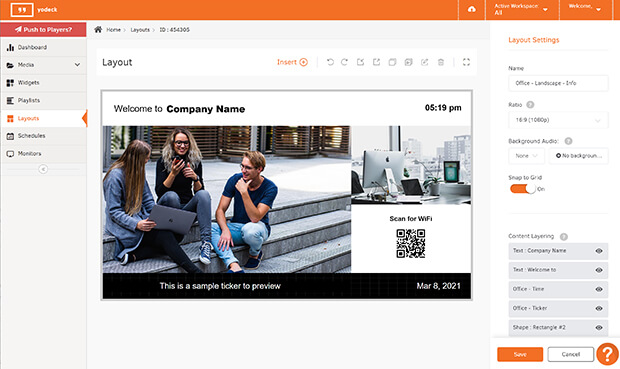
Task: Open the Active Workspace dropdown
Action: (521, 9)
